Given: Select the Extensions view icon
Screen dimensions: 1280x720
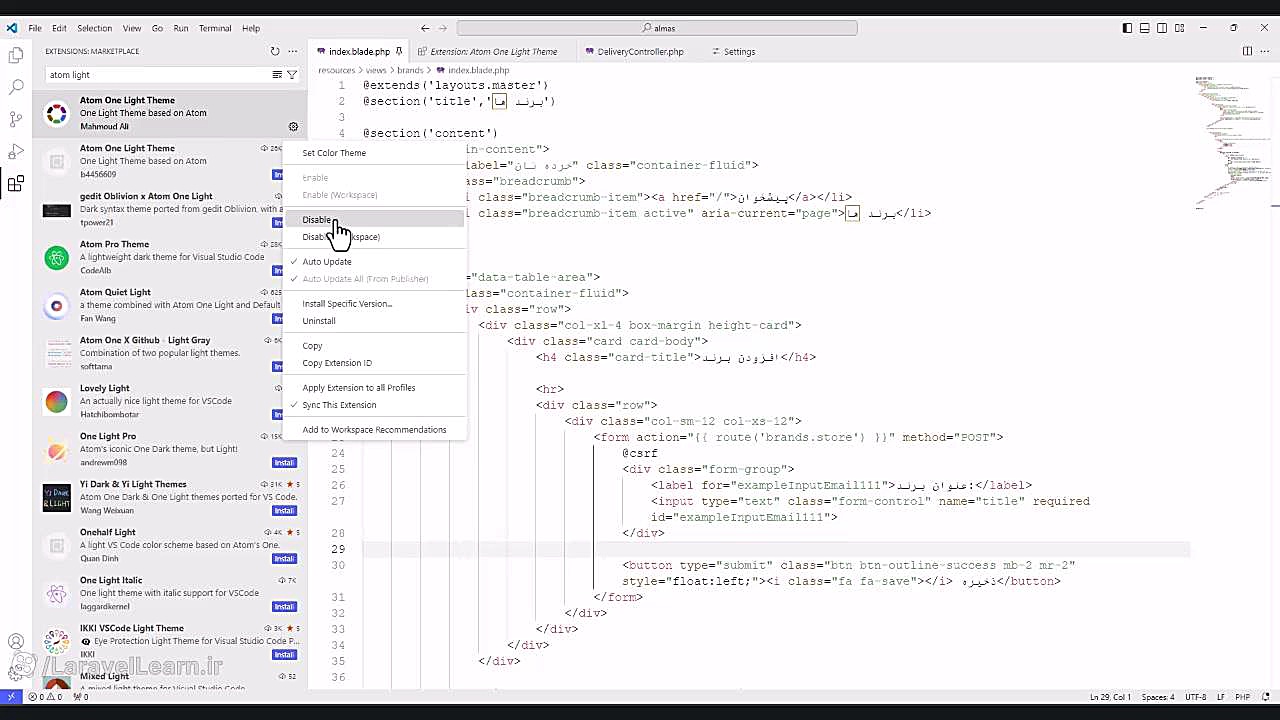Looking at the screenshot, I should coord(16,184).
